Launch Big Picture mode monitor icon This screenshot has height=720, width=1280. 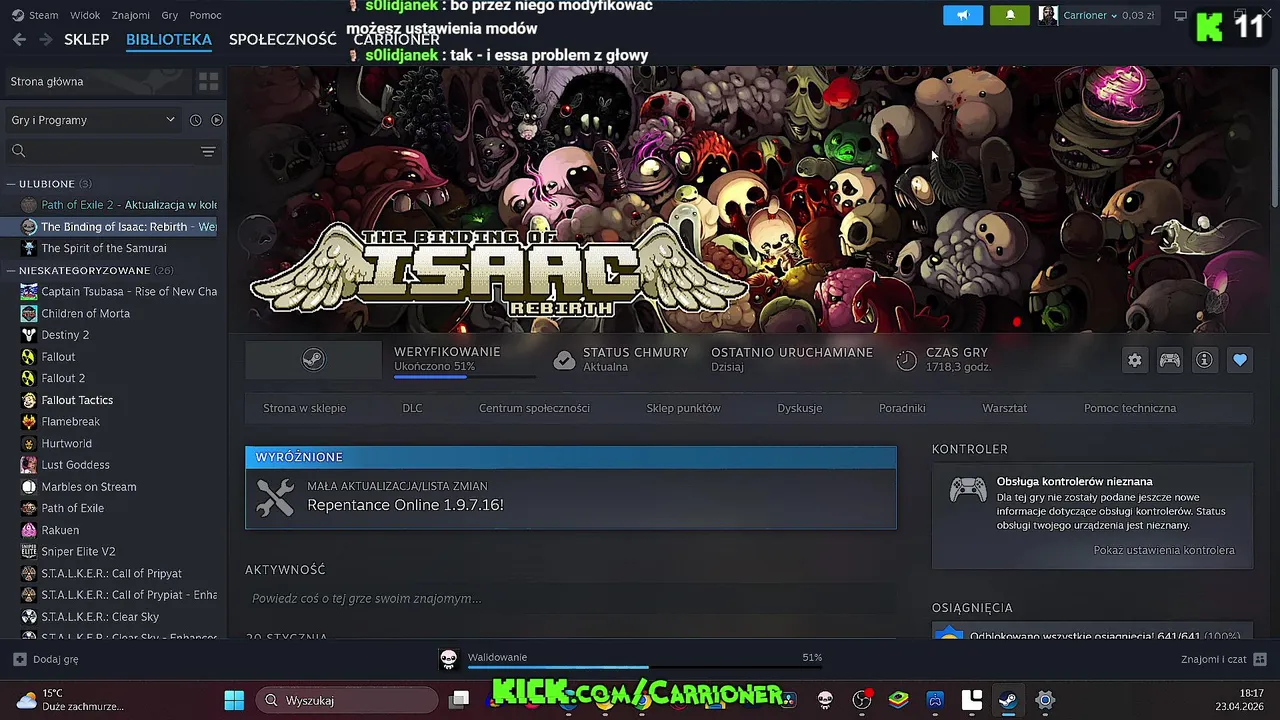[x=1180, y=15]
